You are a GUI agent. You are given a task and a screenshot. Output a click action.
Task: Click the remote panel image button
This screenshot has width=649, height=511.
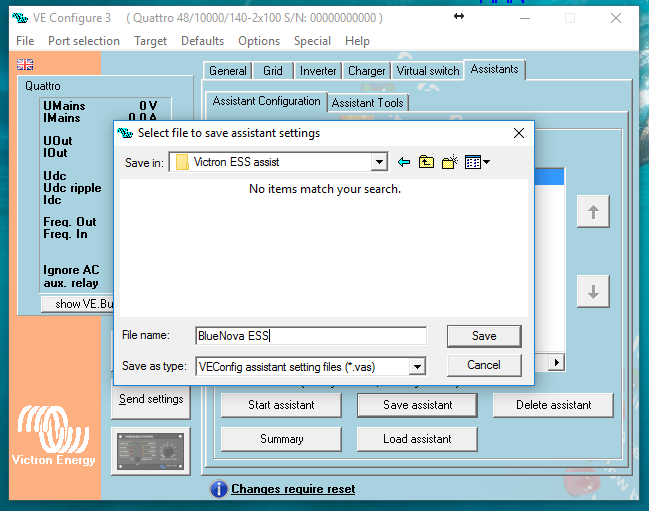click(x=151, y=451)
